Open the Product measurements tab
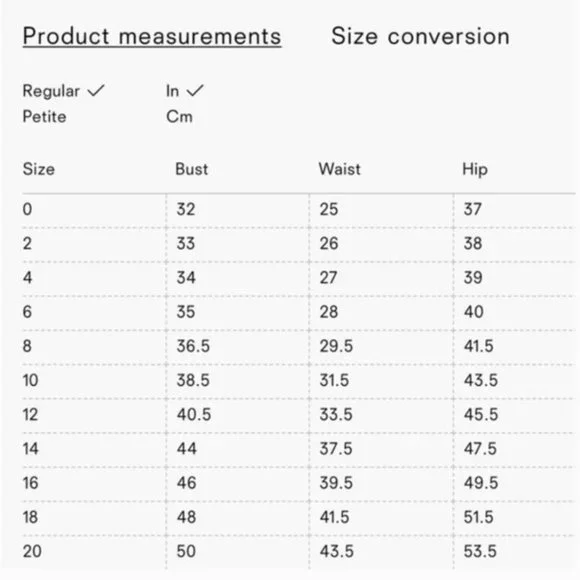 pos(152,37)
